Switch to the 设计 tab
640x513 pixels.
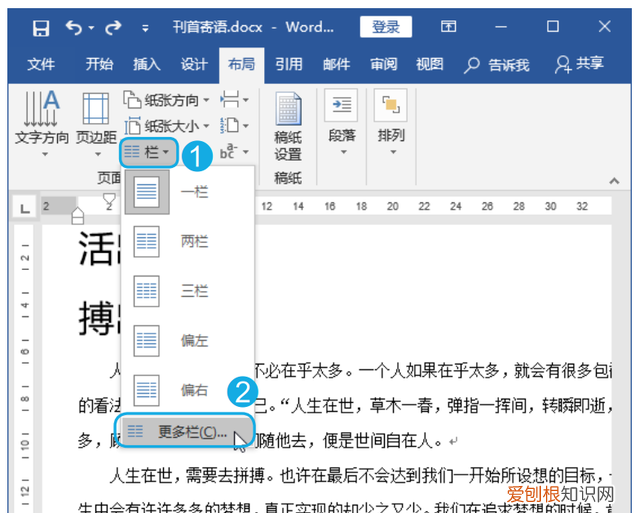coord(194,64)
